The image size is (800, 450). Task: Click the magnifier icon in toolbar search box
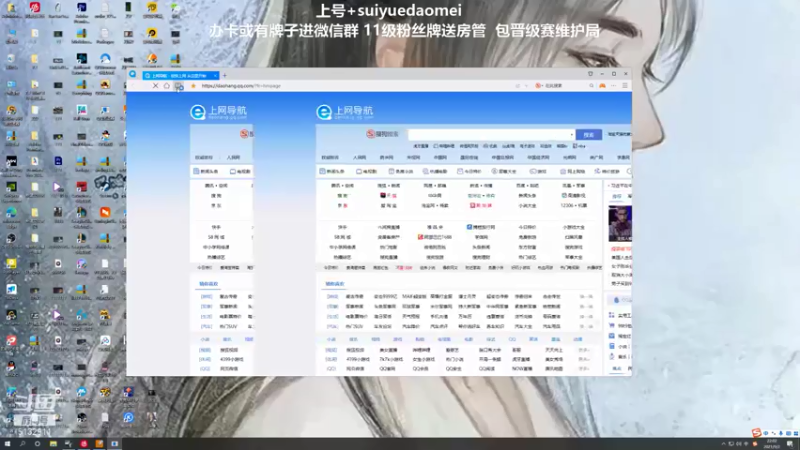tap(591, 86)
